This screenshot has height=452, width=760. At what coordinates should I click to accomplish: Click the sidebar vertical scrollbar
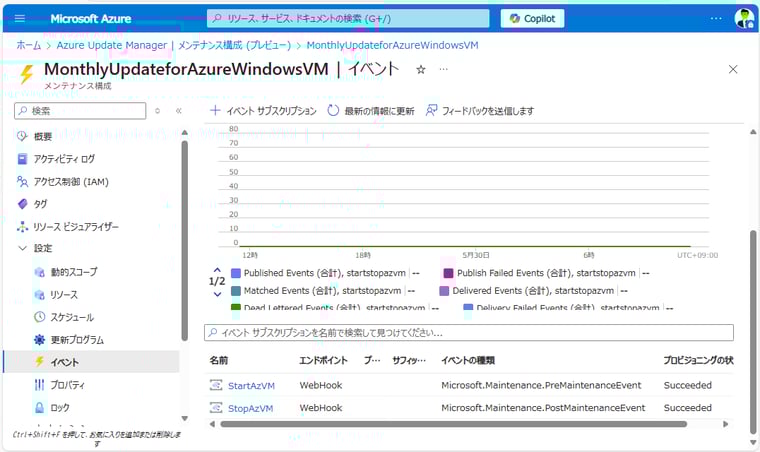(x=184, y=240)
